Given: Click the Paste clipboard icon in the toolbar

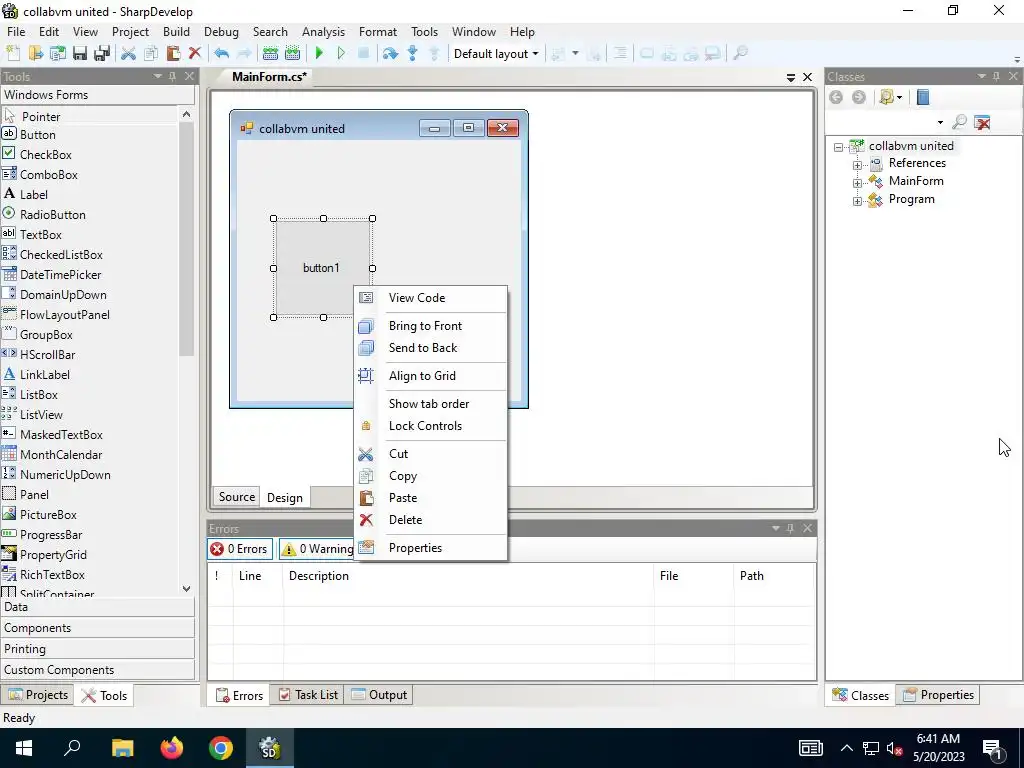Looking at the screenshot, I should pyautogui.click(x=173, y=54).
